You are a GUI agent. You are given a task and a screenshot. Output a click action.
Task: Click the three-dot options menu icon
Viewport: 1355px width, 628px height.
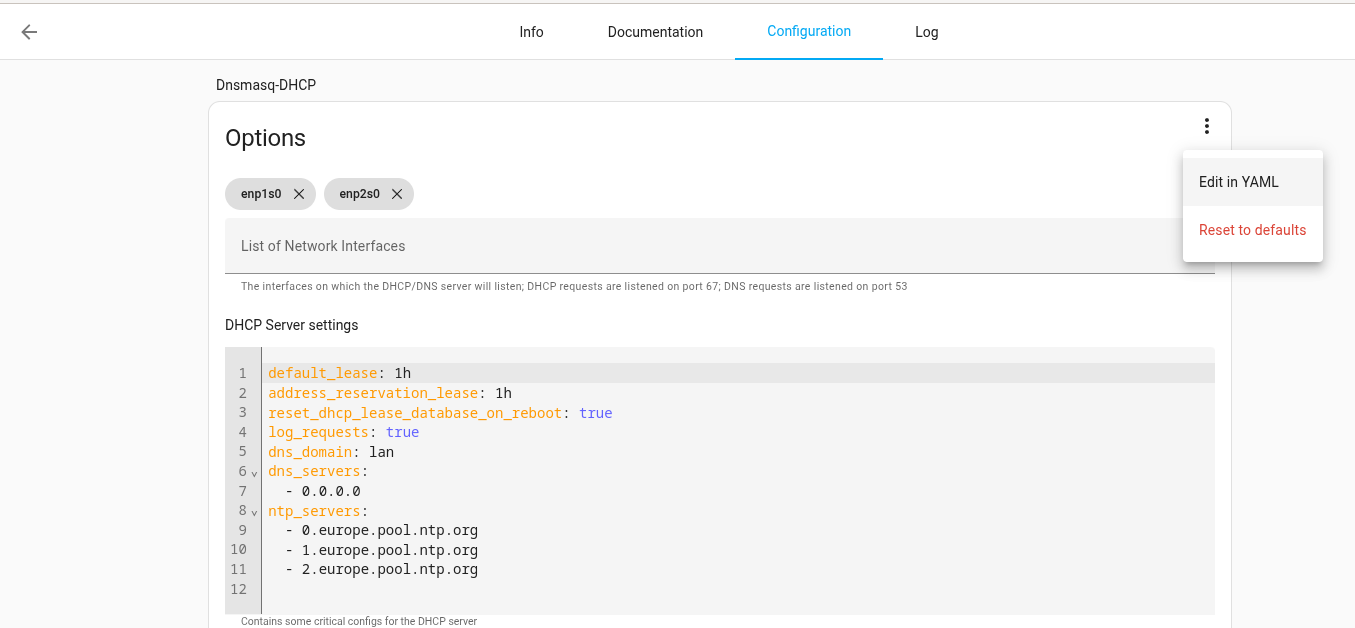tap(1207, 126)
